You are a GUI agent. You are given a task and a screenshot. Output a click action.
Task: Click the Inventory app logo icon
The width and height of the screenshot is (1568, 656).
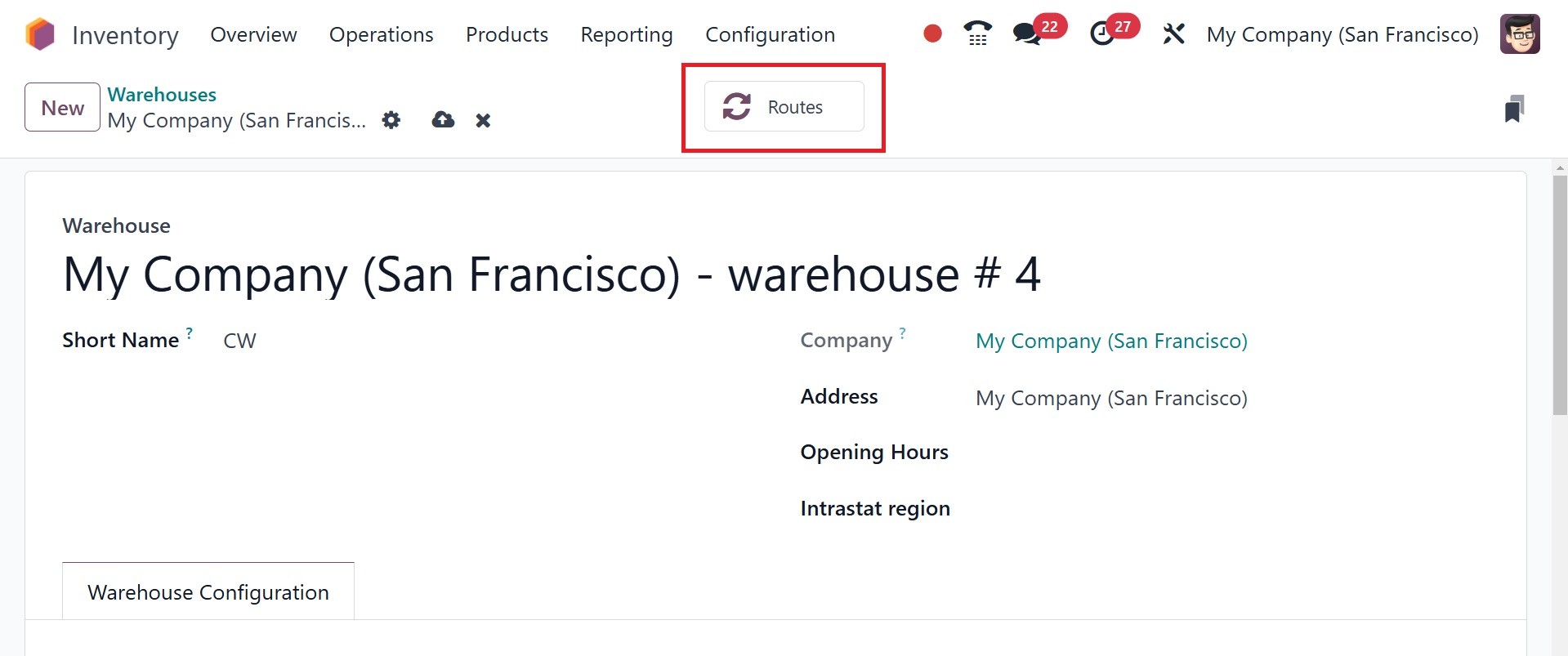point(40,35)
